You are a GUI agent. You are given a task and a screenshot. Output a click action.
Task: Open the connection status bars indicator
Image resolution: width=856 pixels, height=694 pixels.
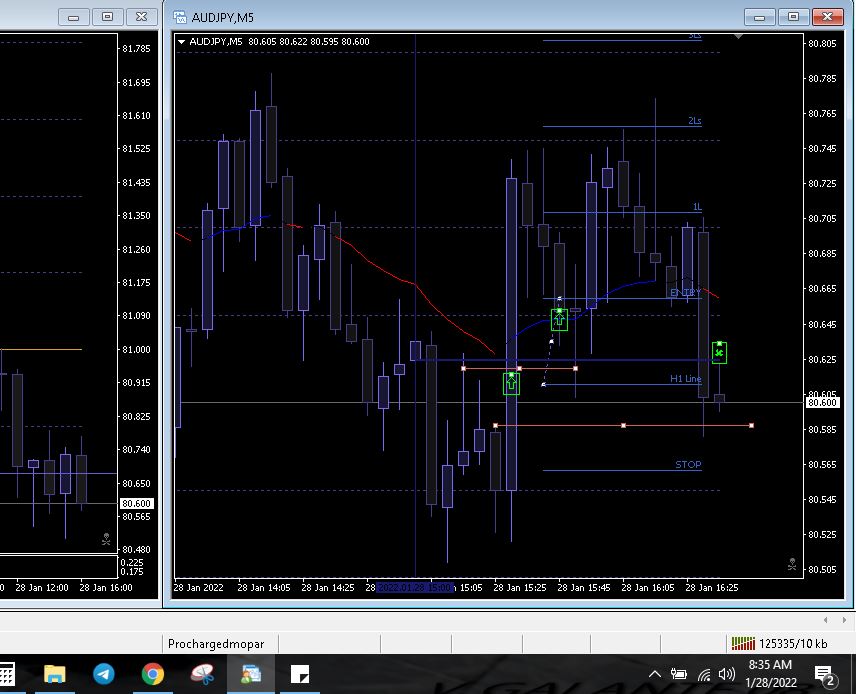coord(743,643)
